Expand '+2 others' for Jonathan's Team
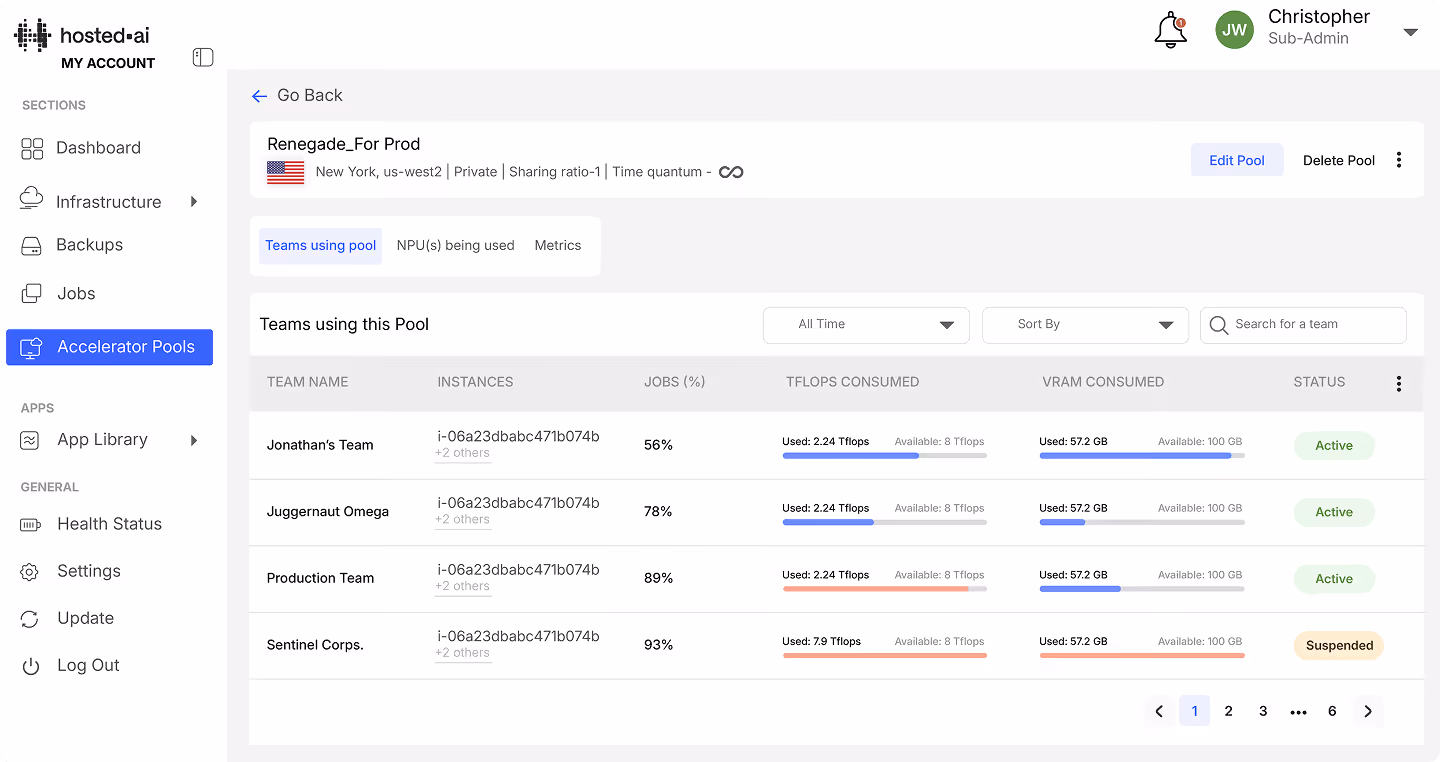Screen dimensions: 1440x762 click(462, 453)
